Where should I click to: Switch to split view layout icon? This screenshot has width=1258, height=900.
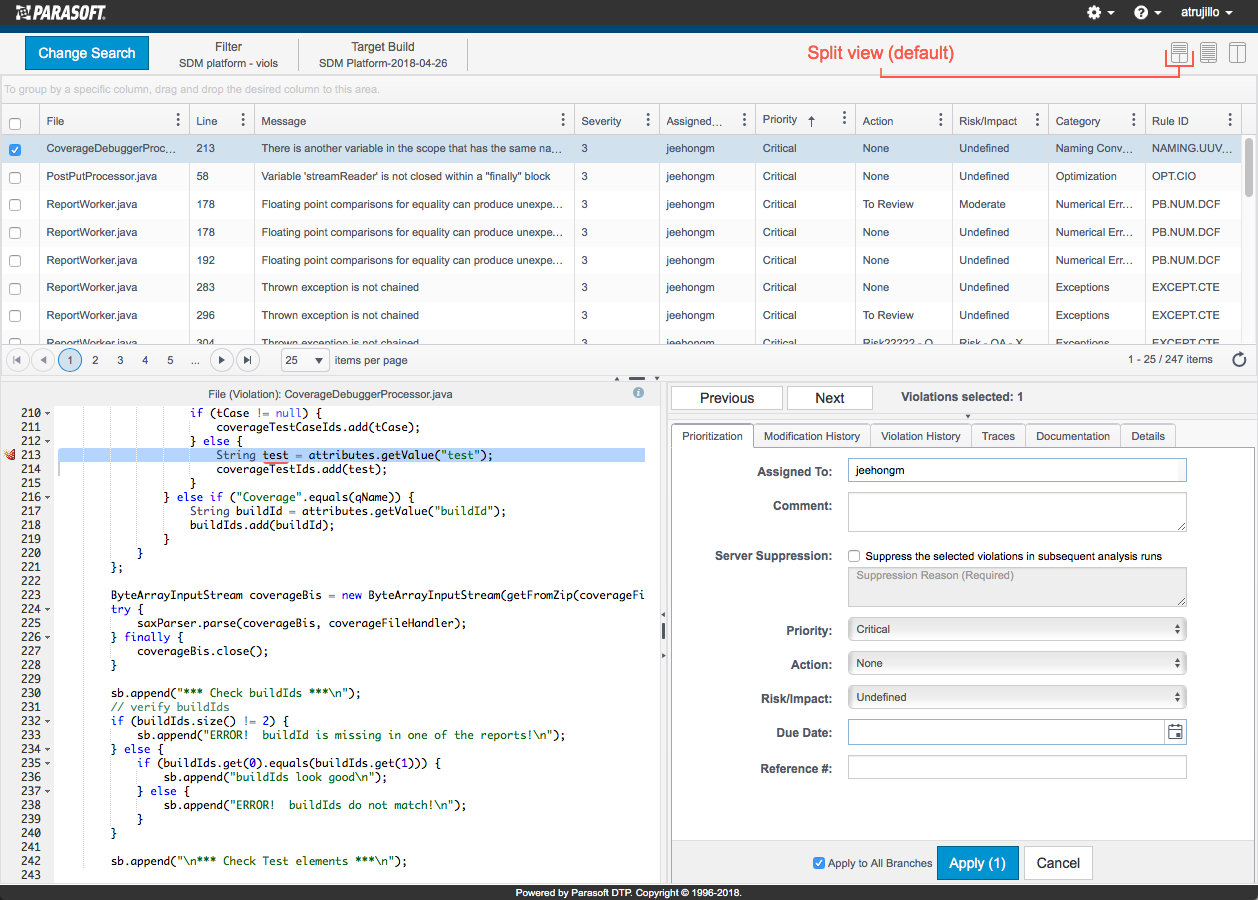1180,53
